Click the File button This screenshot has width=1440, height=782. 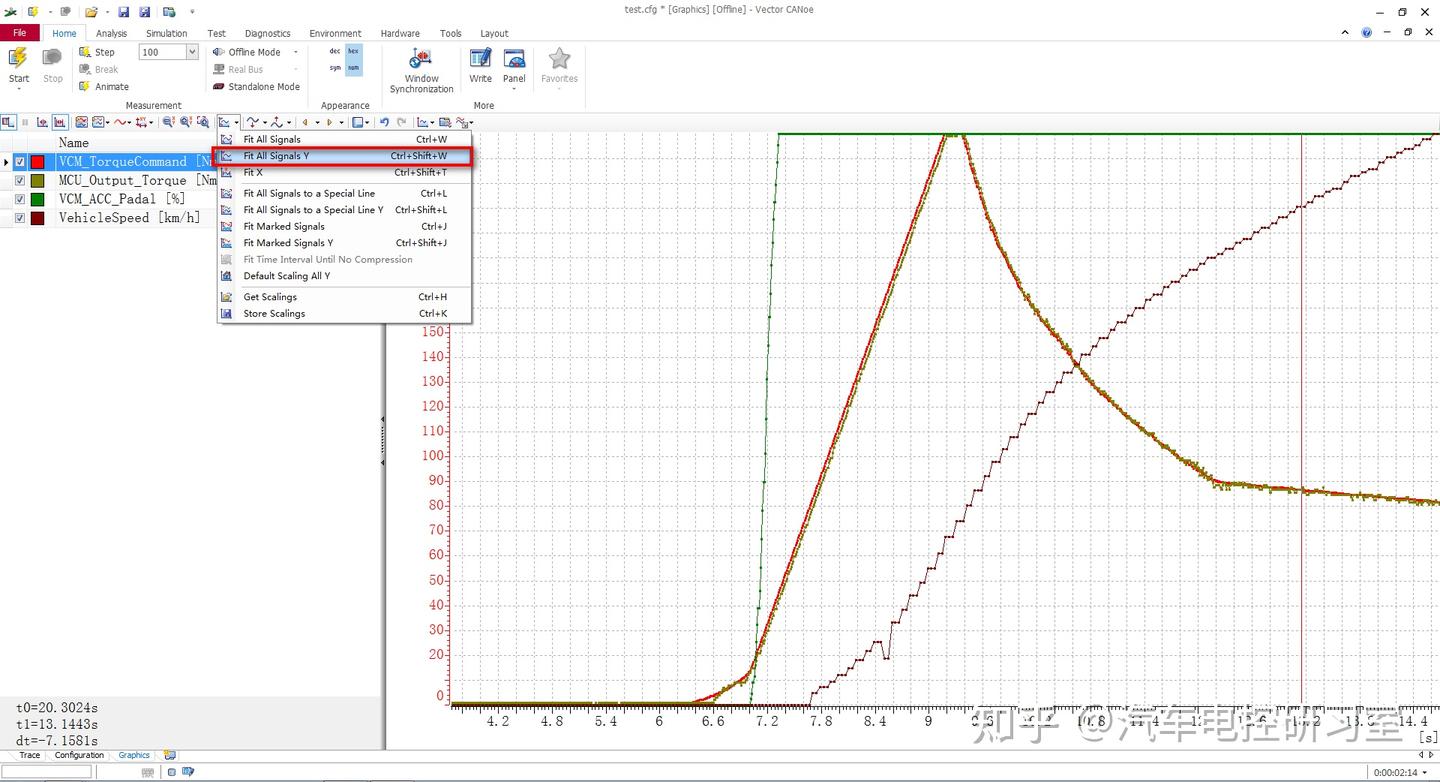20,33
